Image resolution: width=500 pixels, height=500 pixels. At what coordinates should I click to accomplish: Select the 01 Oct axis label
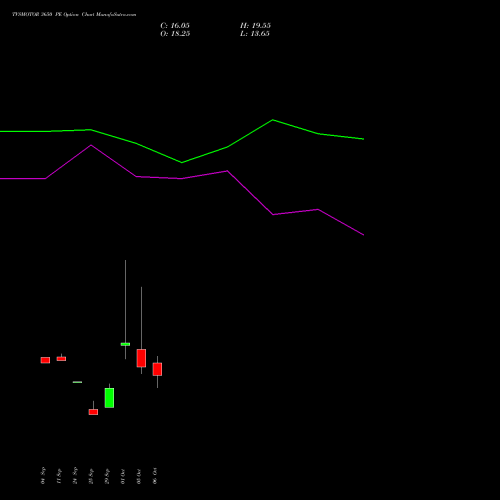[123, 476]
